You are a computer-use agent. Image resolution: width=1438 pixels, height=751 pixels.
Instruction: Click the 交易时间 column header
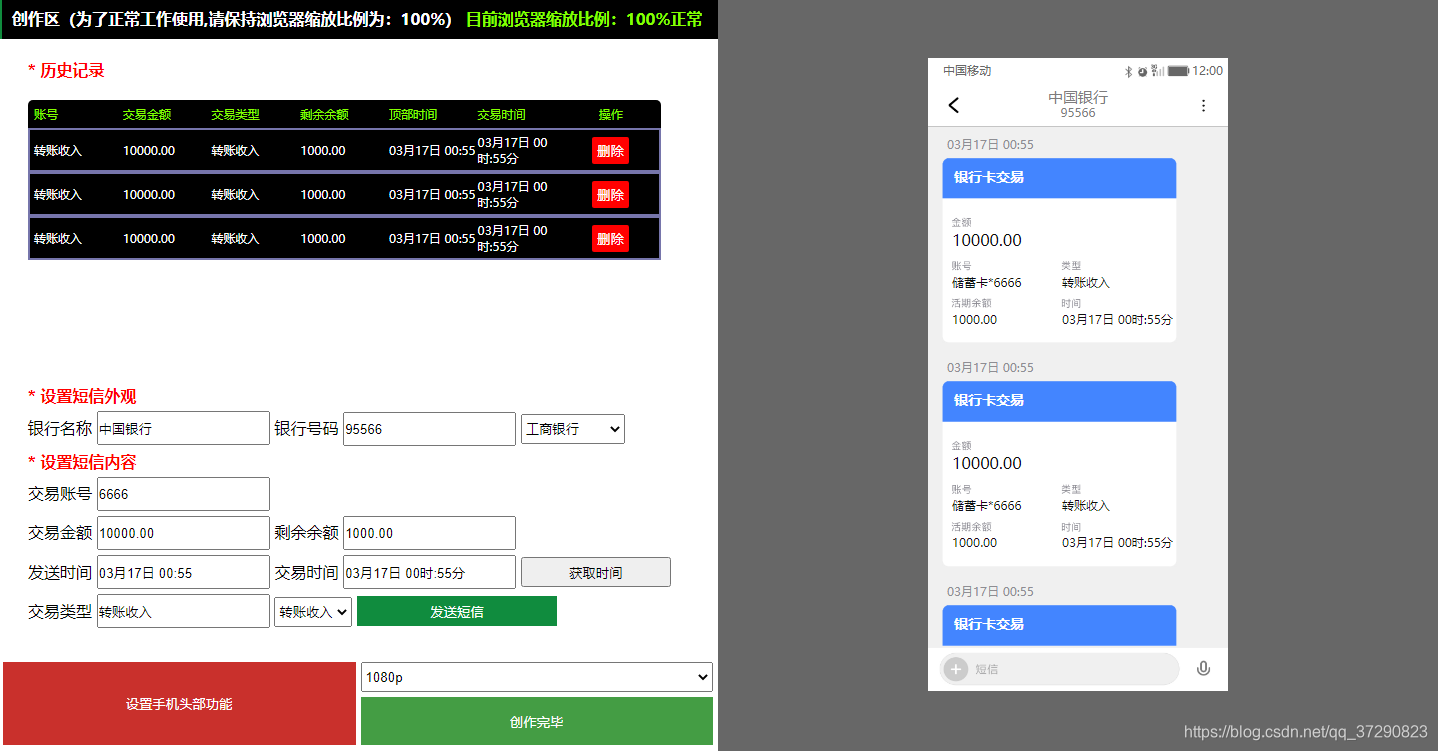point(501,115)
